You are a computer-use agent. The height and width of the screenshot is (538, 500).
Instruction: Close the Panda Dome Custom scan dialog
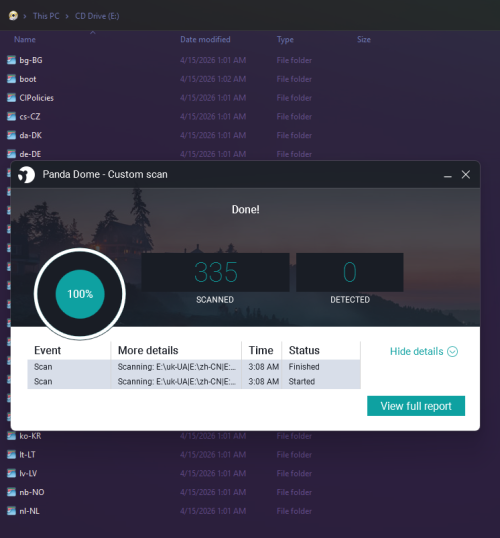(x=466, y=175)
